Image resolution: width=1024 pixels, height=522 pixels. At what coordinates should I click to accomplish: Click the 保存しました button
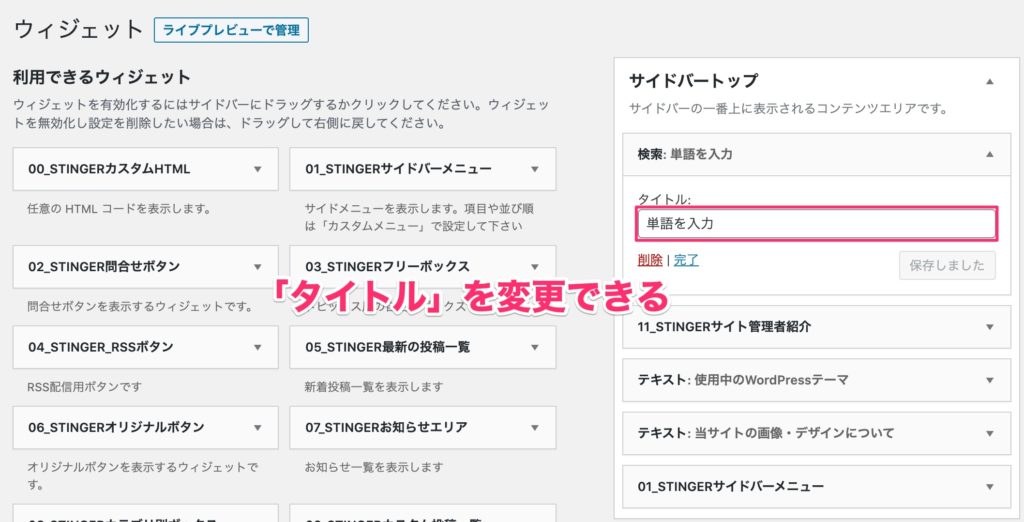pos(947,265)
